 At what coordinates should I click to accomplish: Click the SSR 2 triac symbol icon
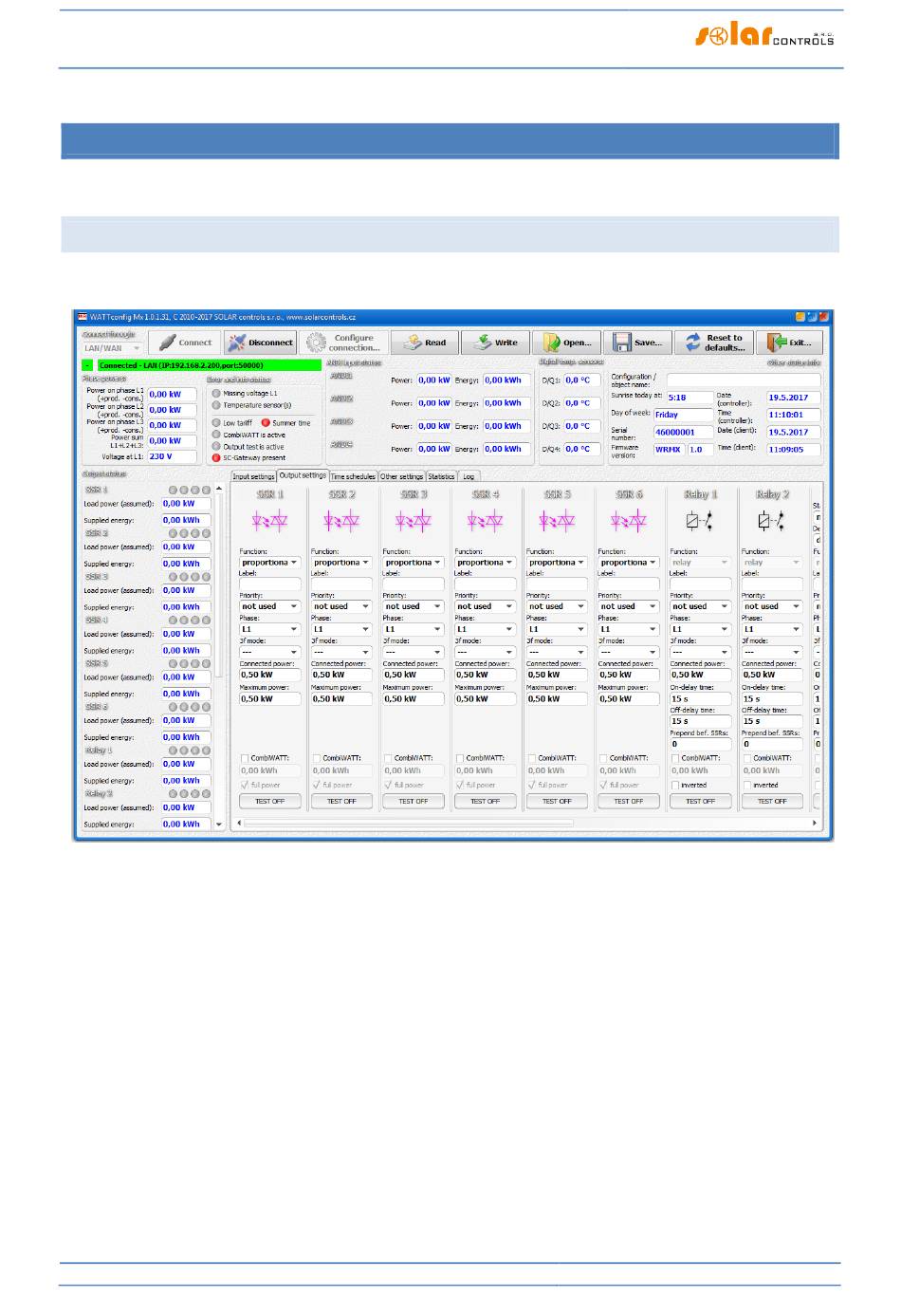[341, 520]
